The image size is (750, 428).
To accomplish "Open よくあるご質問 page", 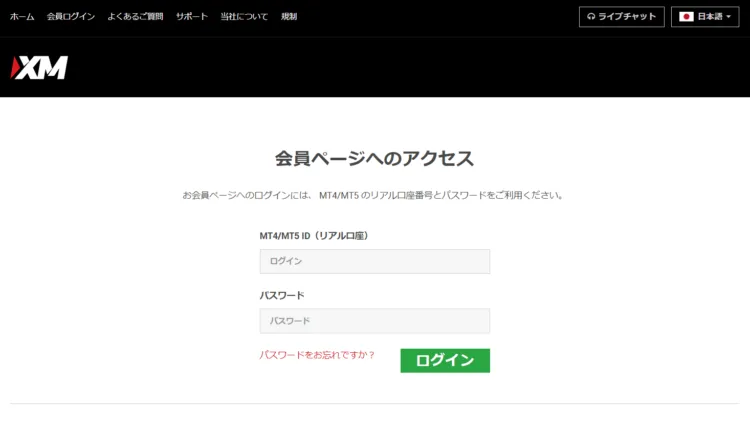I will pos(135,17).
